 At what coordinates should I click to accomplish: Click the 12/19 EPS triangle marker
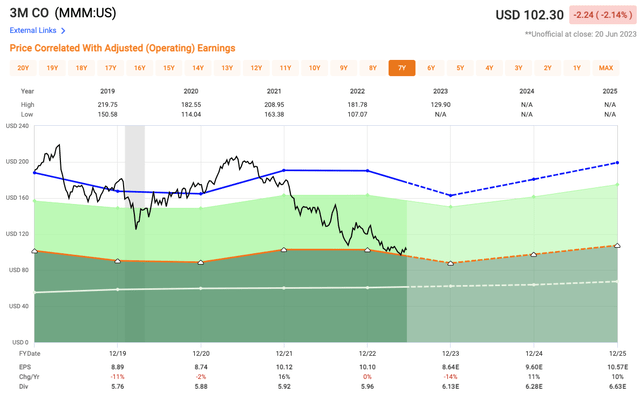(118, 261)
